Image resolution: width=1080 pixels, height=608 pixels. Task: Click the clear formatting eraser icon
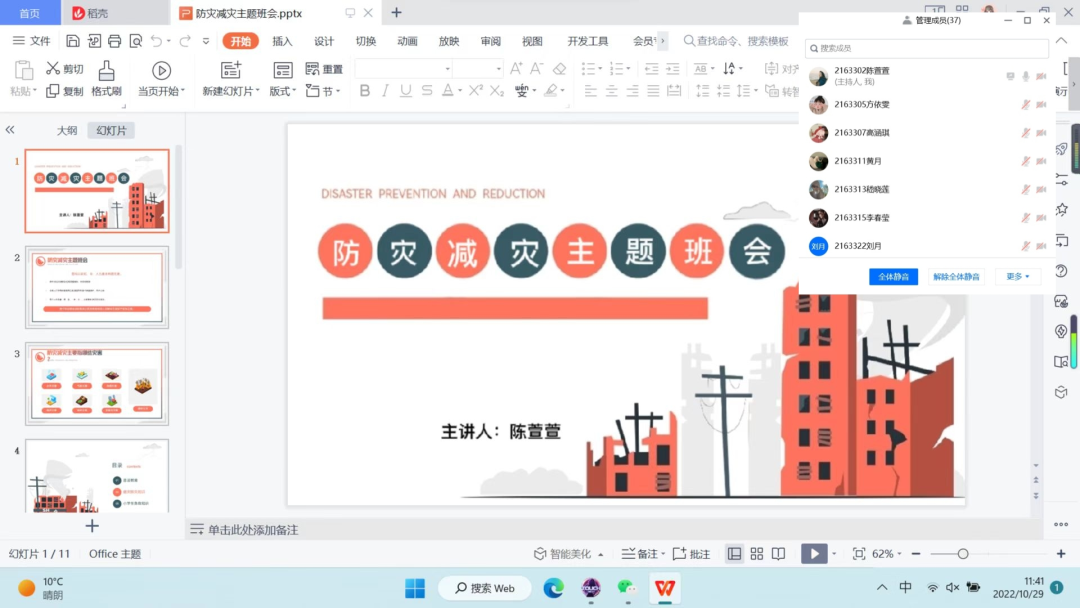pyautogui.click(x=559, y=69)
